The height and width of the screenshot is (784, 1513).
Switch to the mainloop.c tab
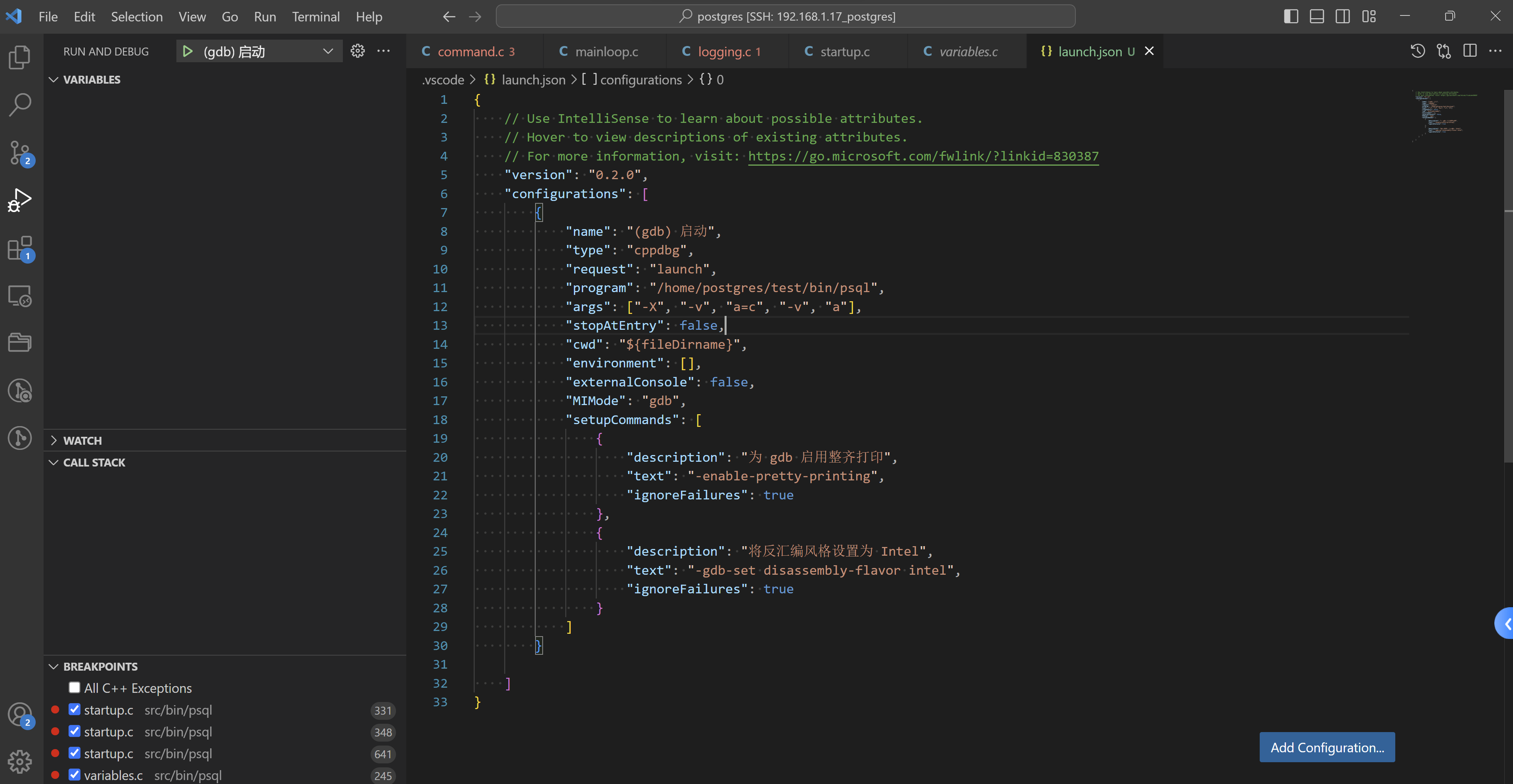[x=606, y=52]
